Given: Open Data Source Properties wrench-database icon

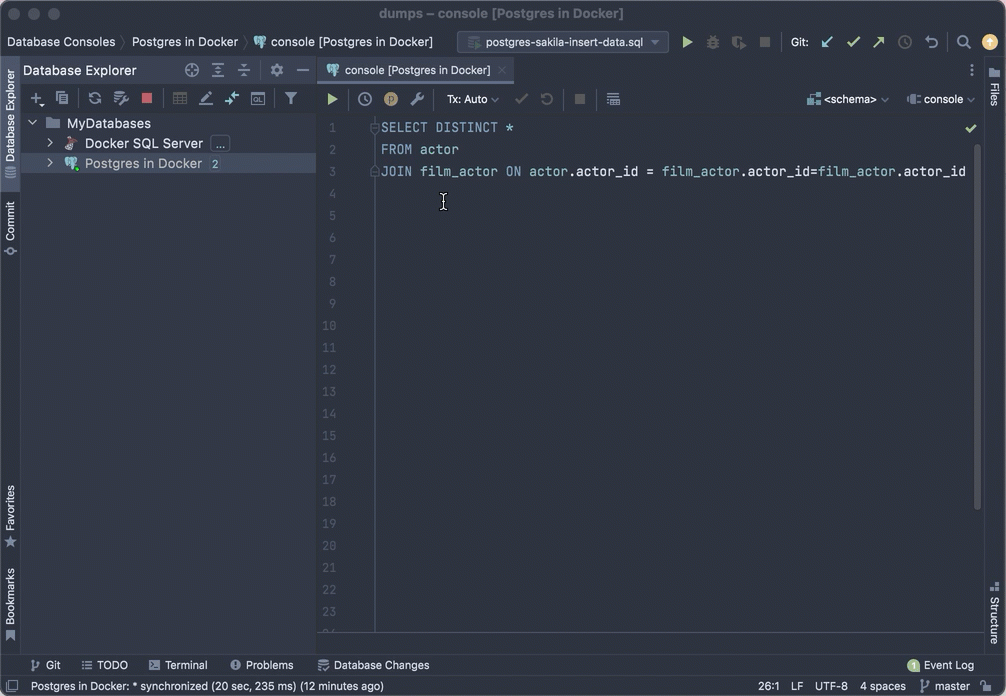Looking at the screenshot, I should click(x=121, y=98).
